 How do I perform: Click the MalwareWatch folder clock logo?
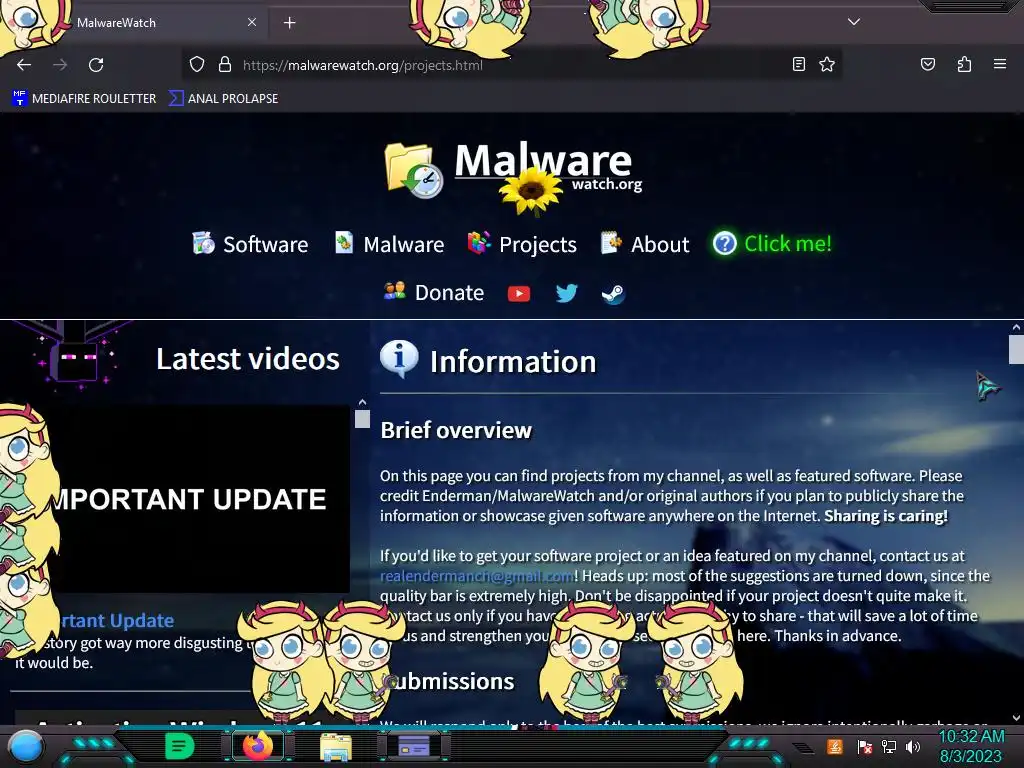[x=413, y=170]
